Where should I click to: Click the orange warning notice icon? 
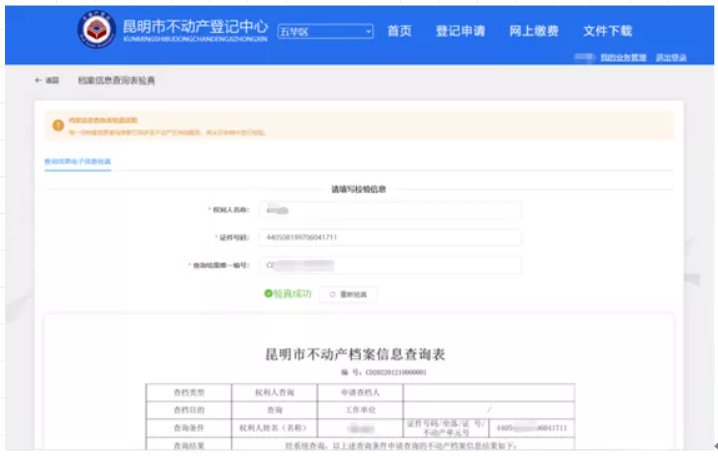58,125
